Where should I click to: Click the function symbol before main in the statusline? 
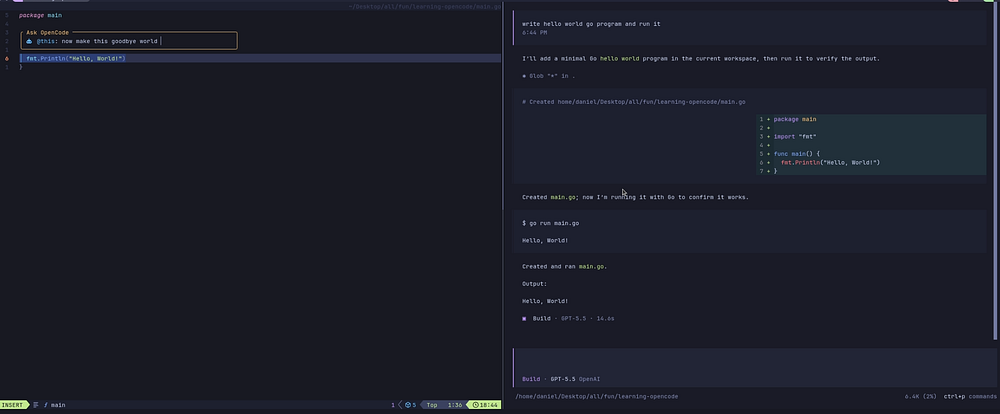(46, 405)
